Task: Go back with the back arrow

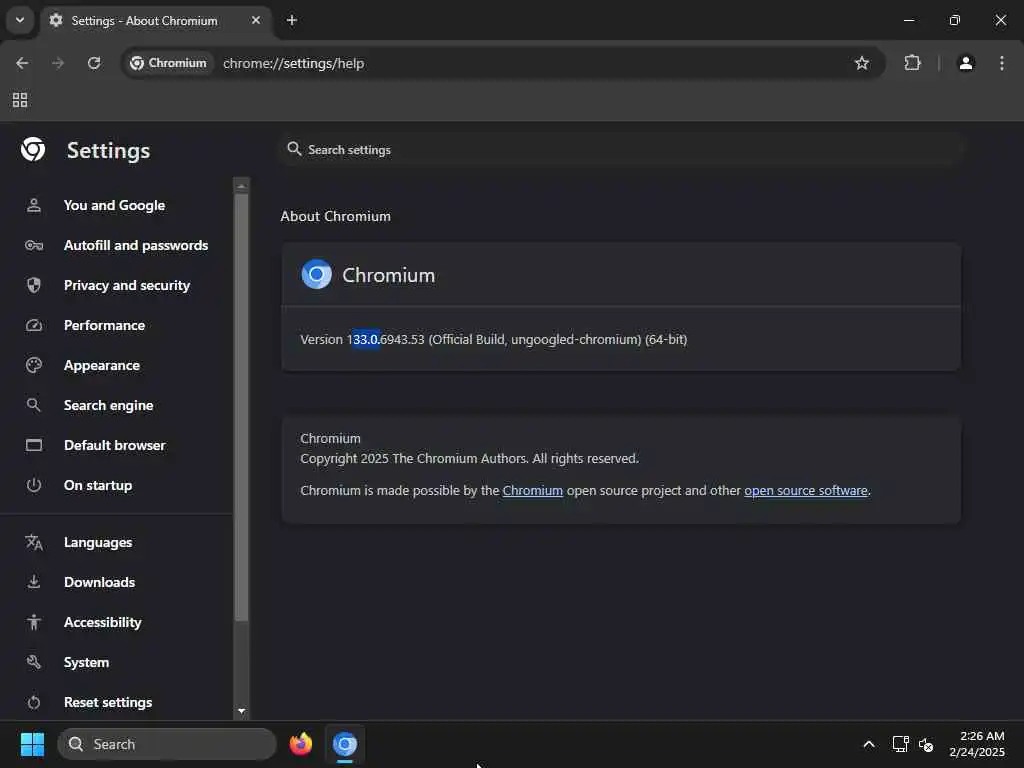Action: (x=22, y=63)
